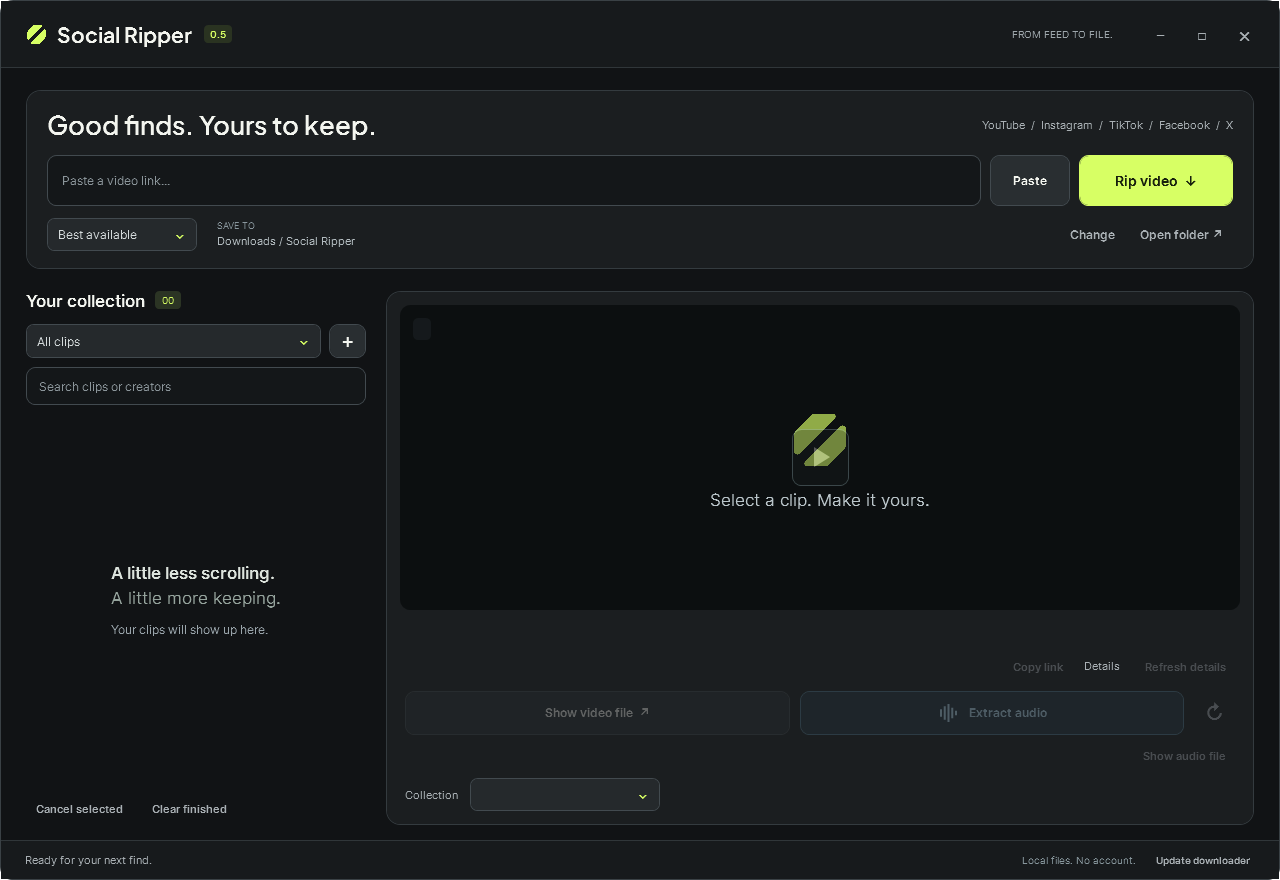Add a new collection with plus button
Image resolution: width=1280 pixels, height=880 pixels.
[347, 341]
